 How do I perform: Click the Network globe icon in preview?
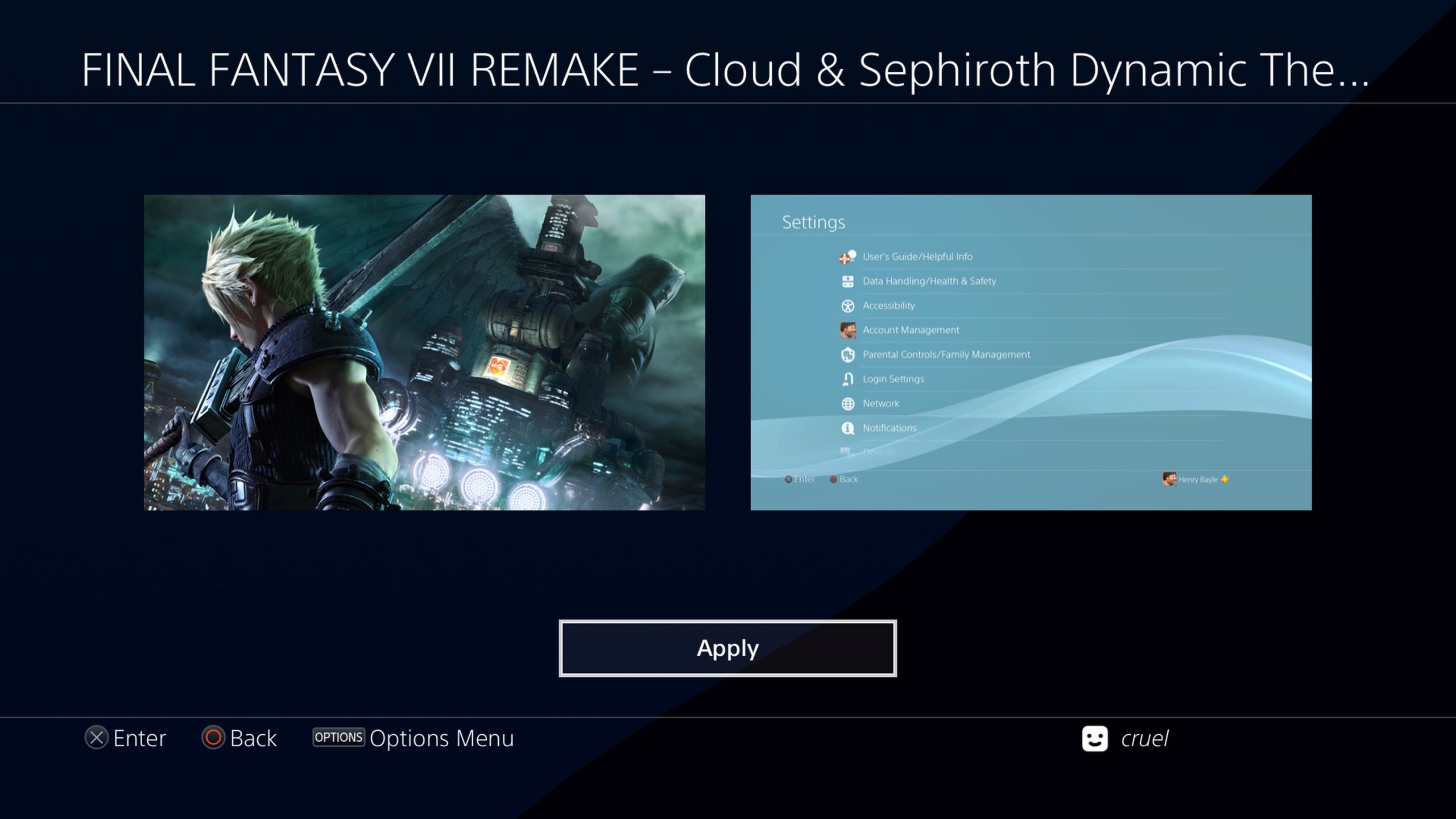point(847,404)
